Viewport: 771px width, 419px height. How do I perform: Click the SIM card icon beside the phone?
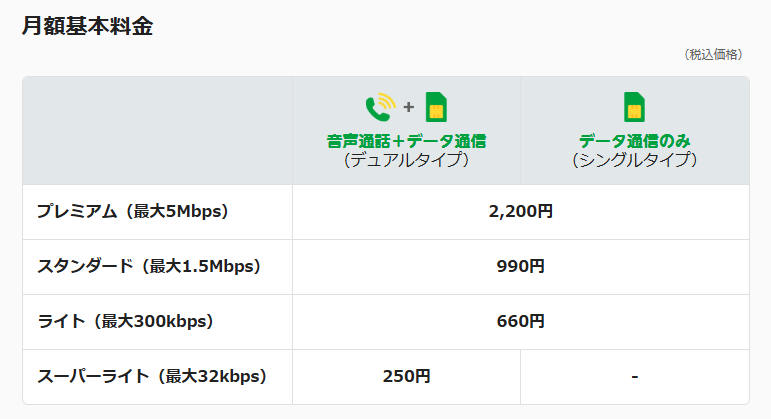coord(435,107)
